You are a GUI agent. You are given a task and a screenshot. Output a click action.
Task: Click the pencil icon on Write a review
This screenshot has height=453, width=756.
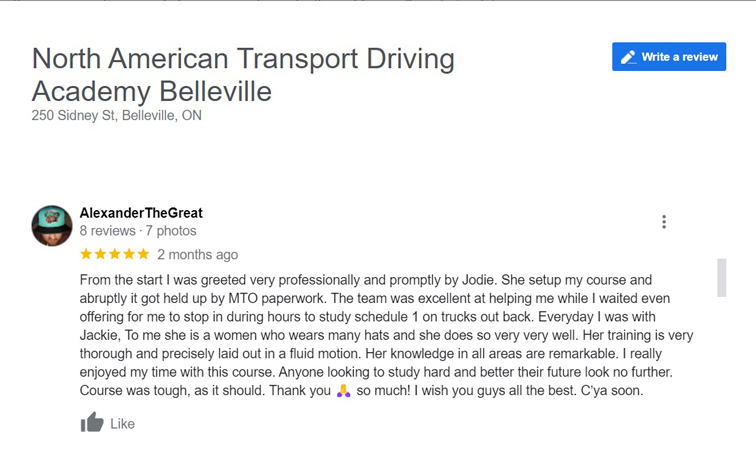[x=629, y=57]
